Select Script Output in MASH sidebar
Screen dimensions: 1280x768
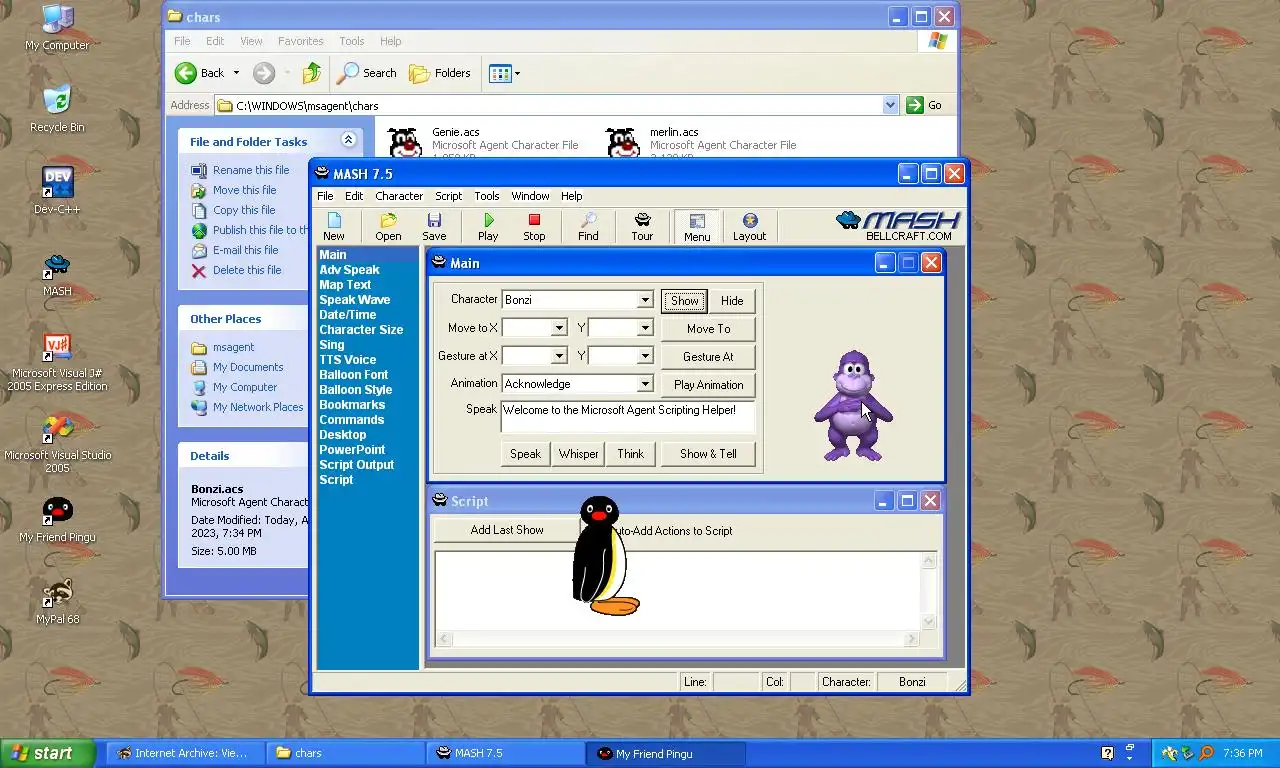[x=356, y=465]
